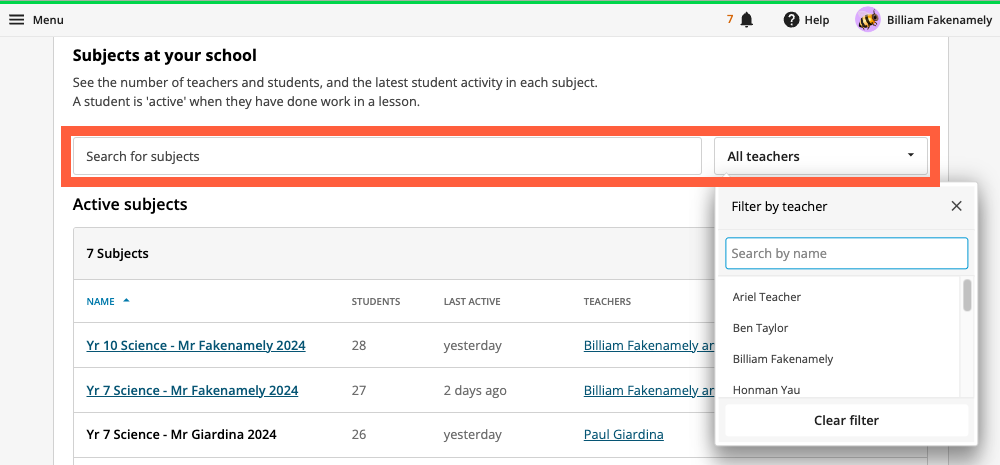
Task: Open Billiam Fakenamely account name in header
Action: (x=939, y=20)
